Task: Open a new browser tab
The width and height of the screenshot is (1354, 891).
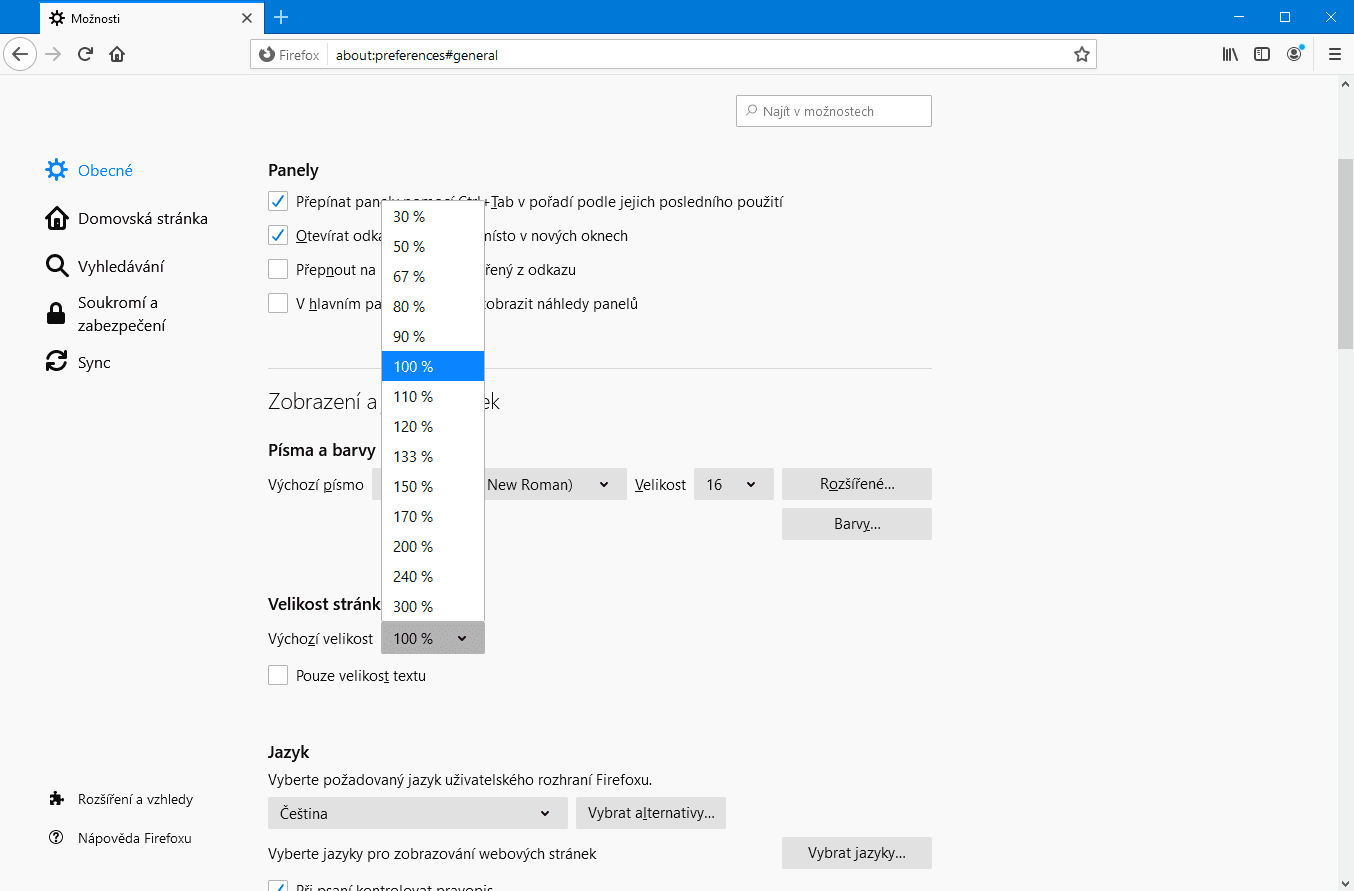Action: [281, 16]
